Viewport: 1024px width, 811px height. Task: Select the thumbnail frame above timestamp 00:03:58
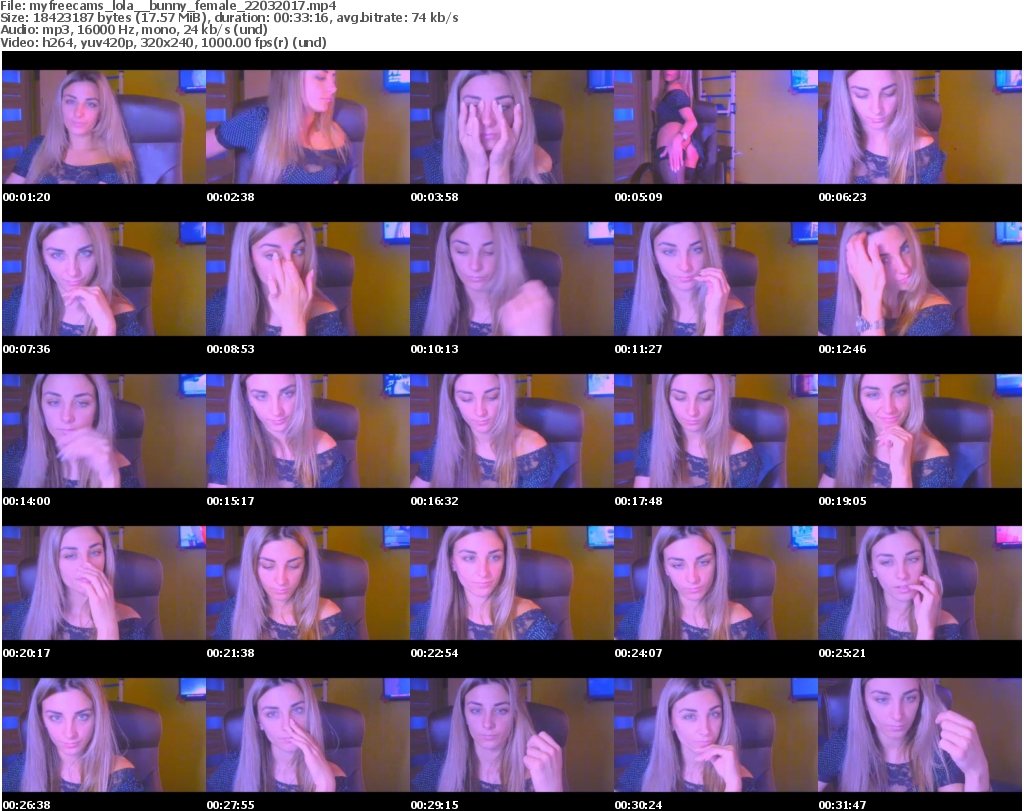click(x=512, y=127)
